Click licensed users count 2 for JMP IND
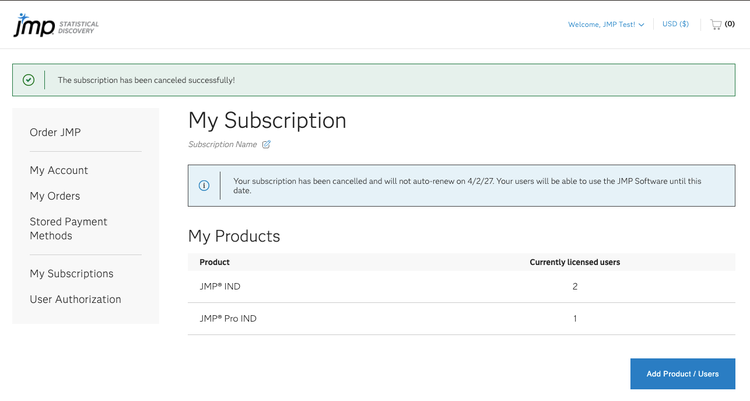This screenshot has height=401, width=750. tap(575, 287)
